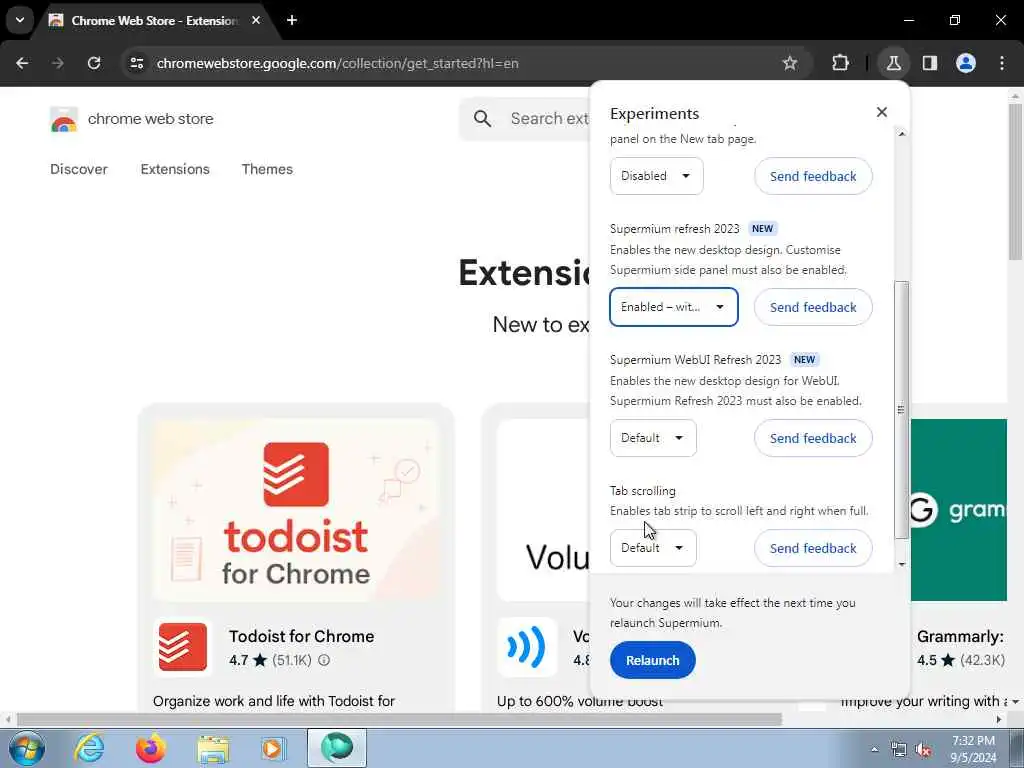Click the Experiments flask icon in toolbar
Screen dimensions: 1024x768
click(x=893, y=63)
